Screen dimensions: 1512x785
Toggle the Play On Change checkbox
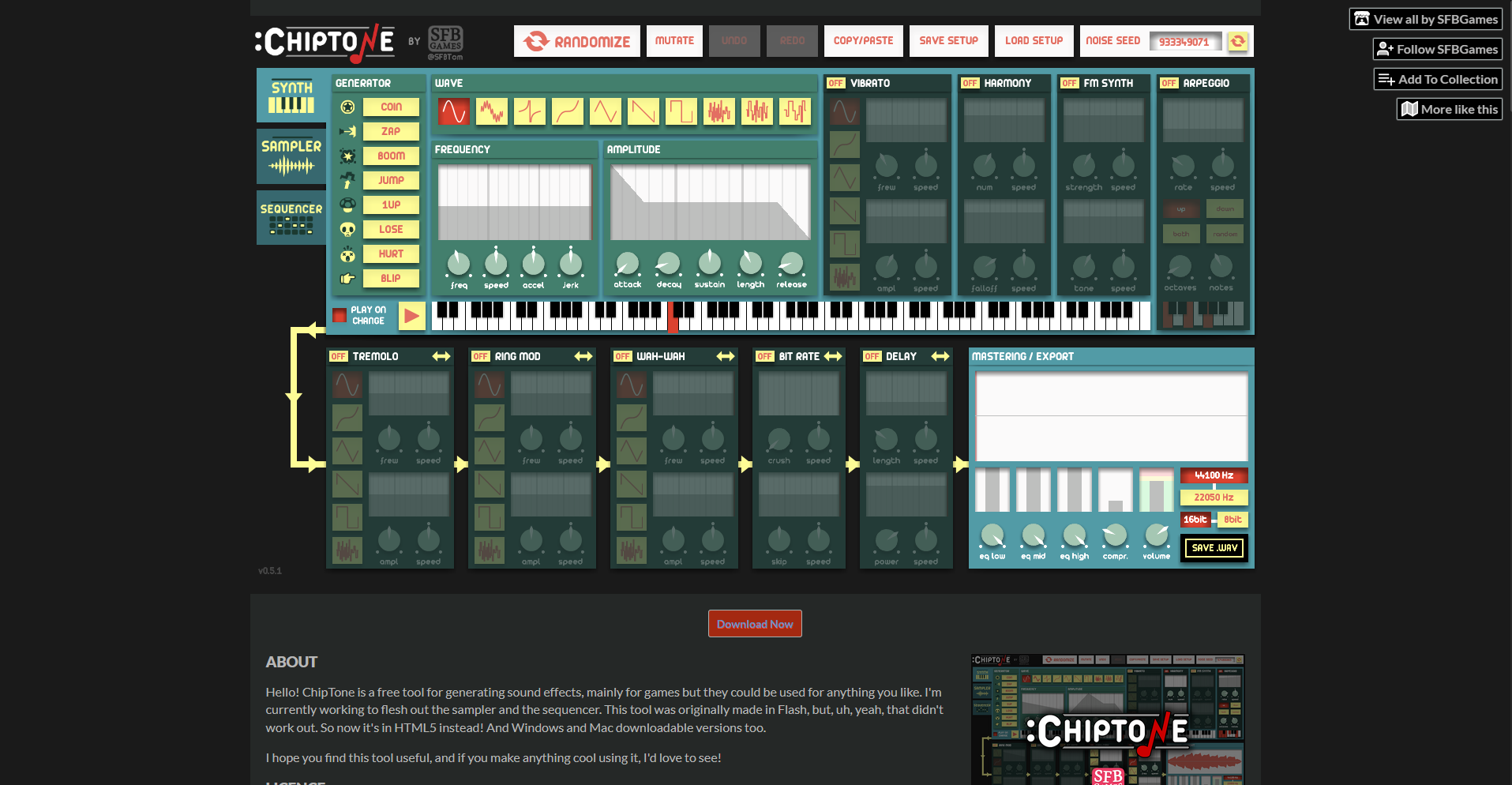coord(340,315)
